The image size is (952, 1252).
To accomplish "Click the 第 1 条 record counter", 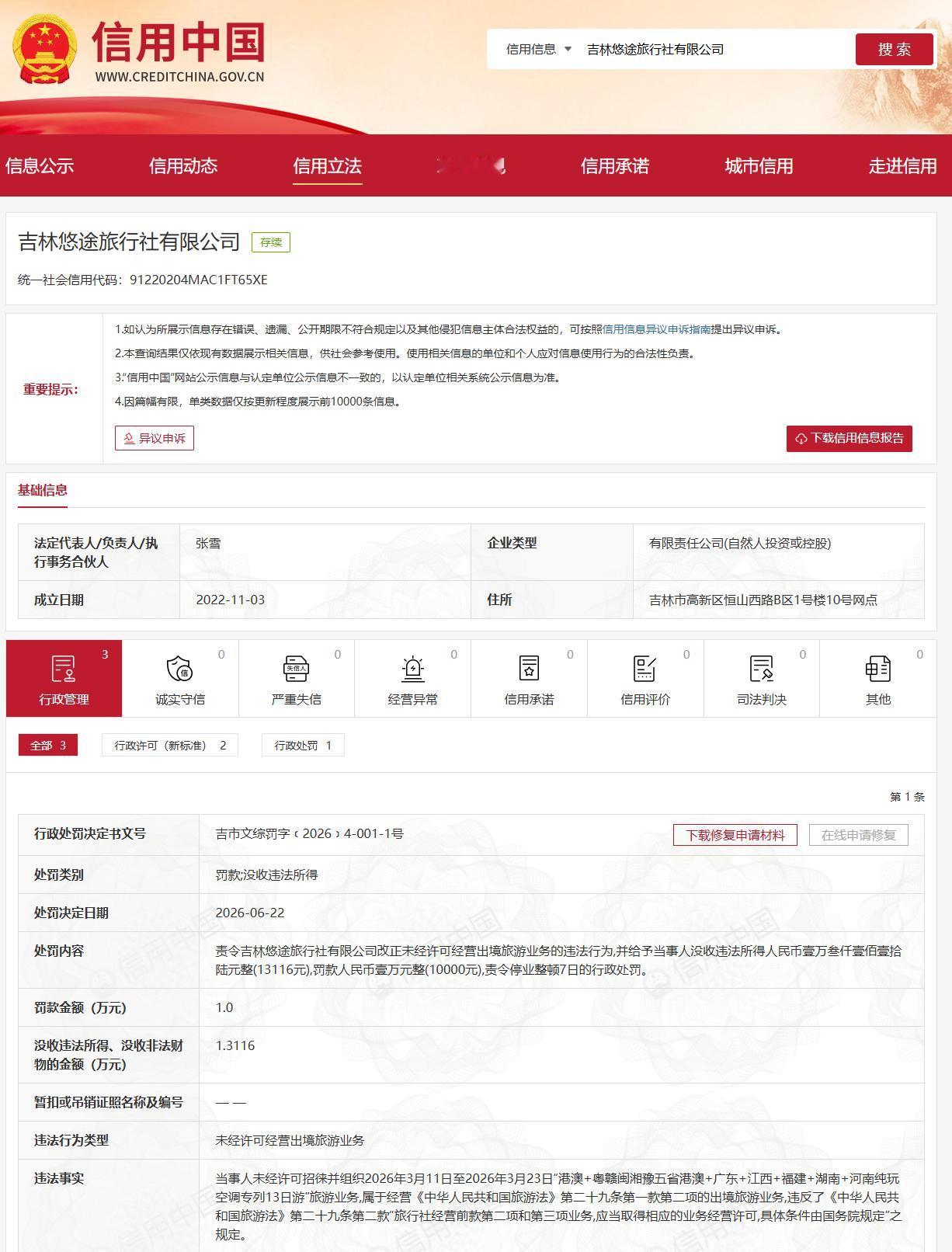I will [x=907, y=797].
